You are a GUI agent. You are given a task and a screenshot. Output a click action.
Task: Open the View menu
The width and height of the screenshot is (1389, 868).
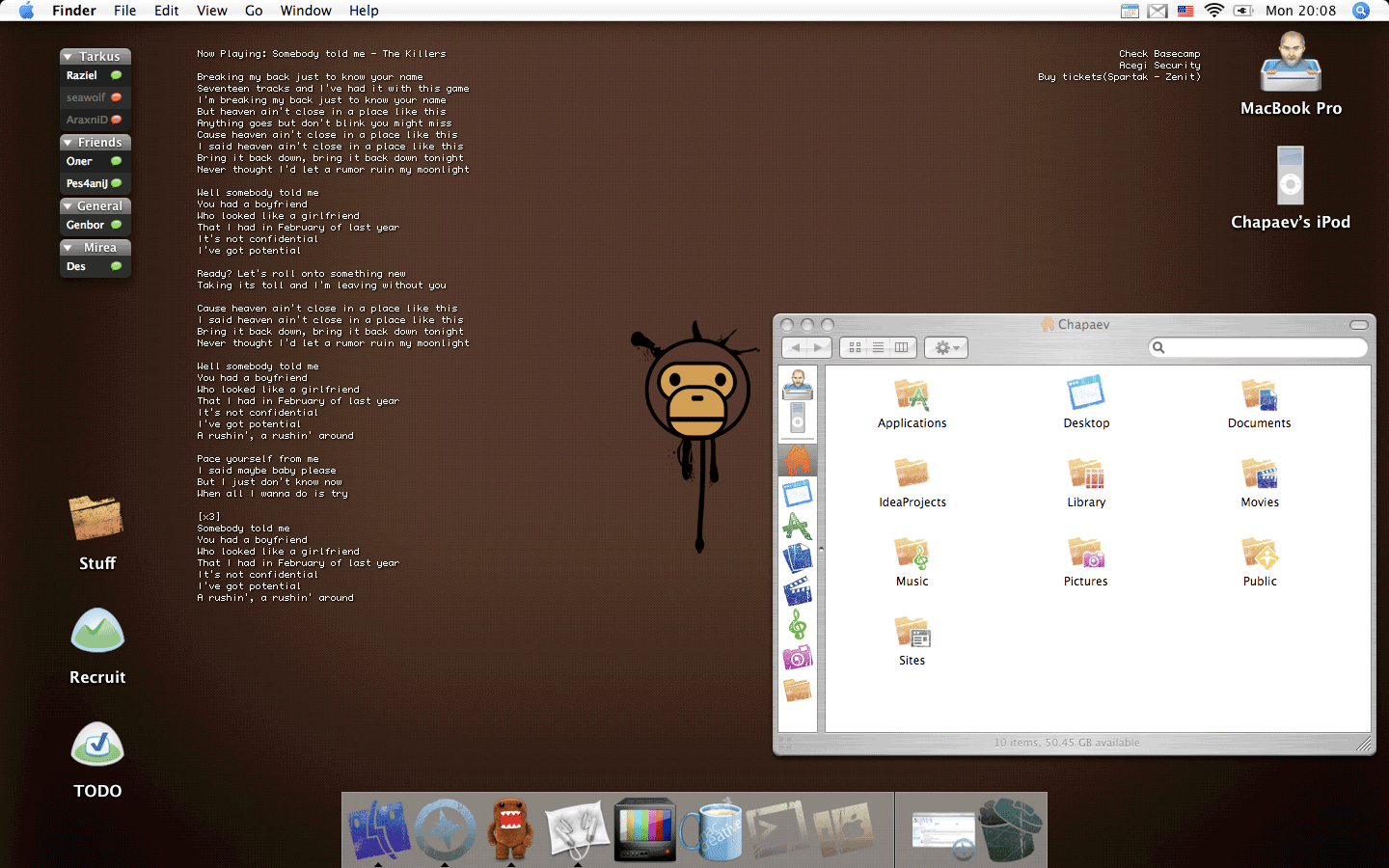coord(212,11)
